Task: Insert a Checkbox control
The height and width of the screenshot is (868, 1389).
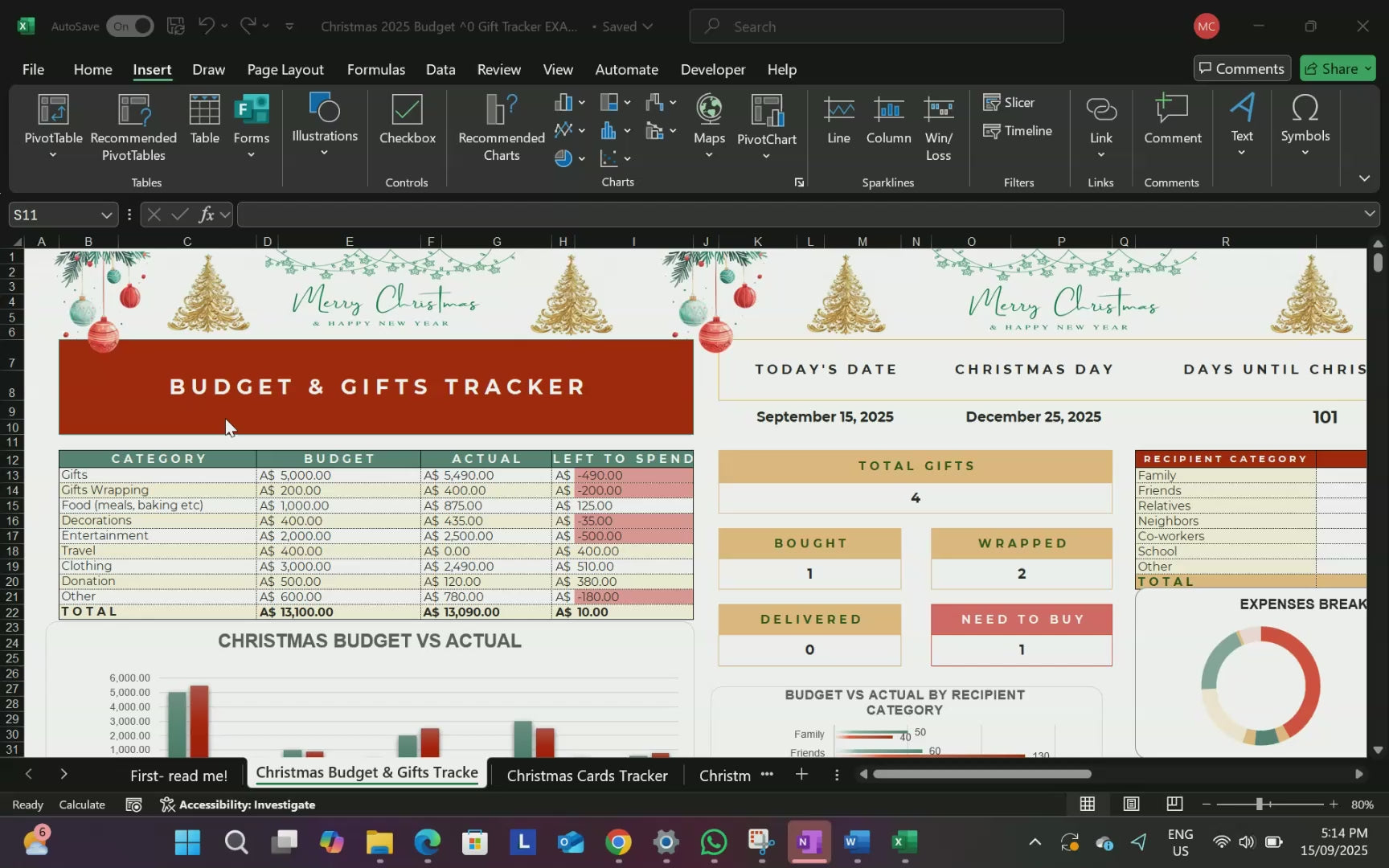Action: click(x=408, y=119)
